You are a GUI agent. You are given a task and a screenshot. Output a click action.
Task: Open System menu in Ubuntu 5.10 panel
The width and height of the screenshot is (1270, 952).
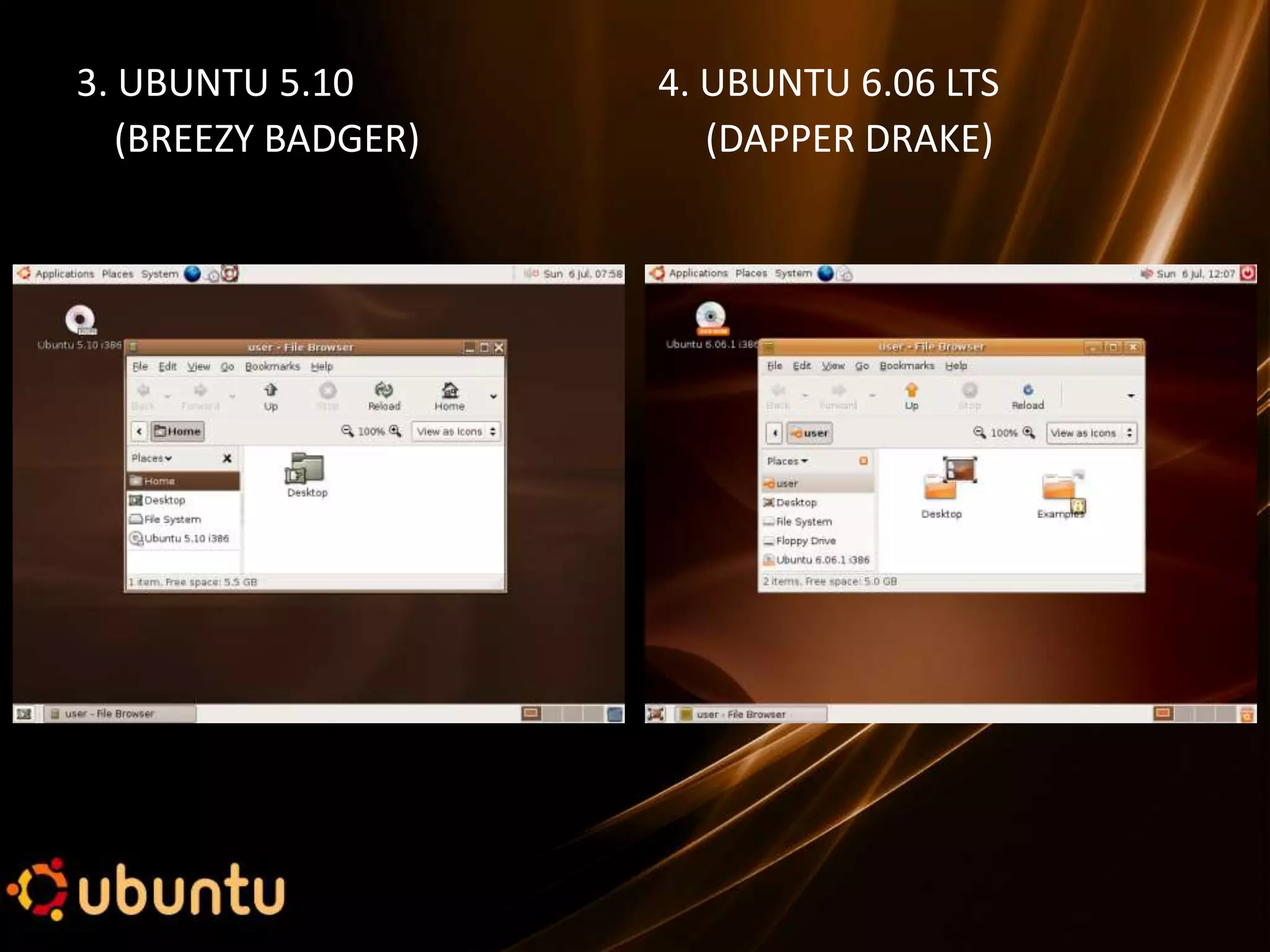(159, 274)
